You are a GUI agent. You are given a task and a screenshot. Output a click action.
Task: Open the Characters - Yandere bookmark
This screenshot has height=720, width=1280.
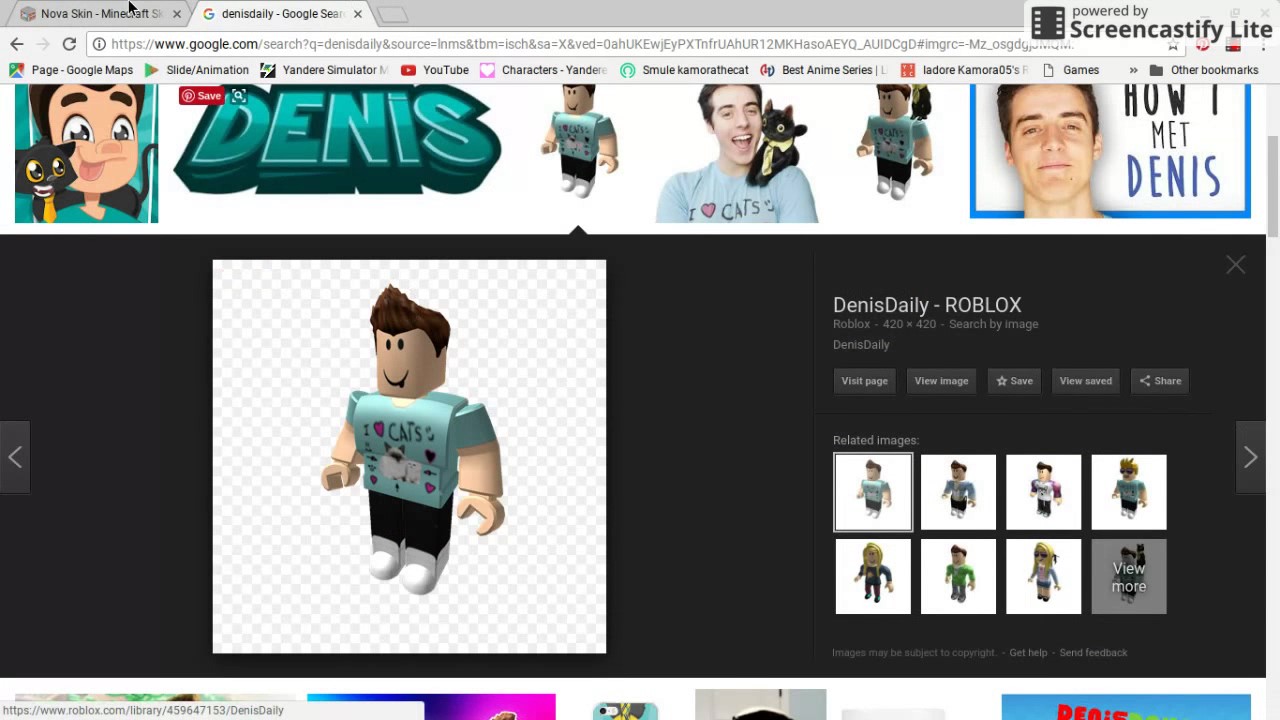543,70
